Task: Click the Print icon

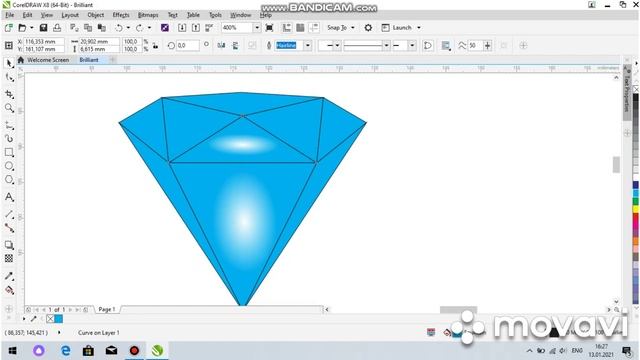Action: point(57,28)
